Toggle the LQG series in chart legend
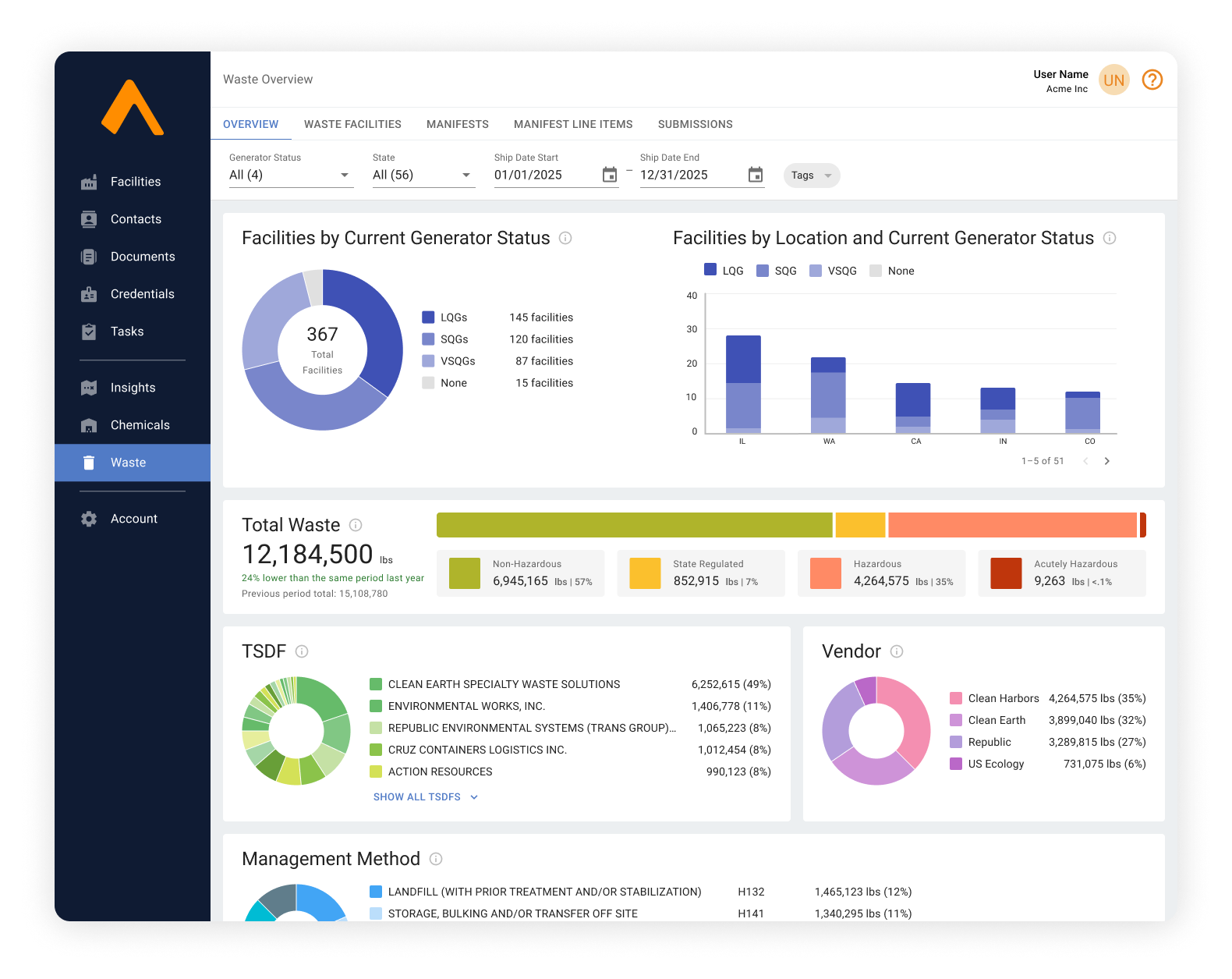This screenshot has height=979, width=1232. pyautogui.click(x=723, y=271)
